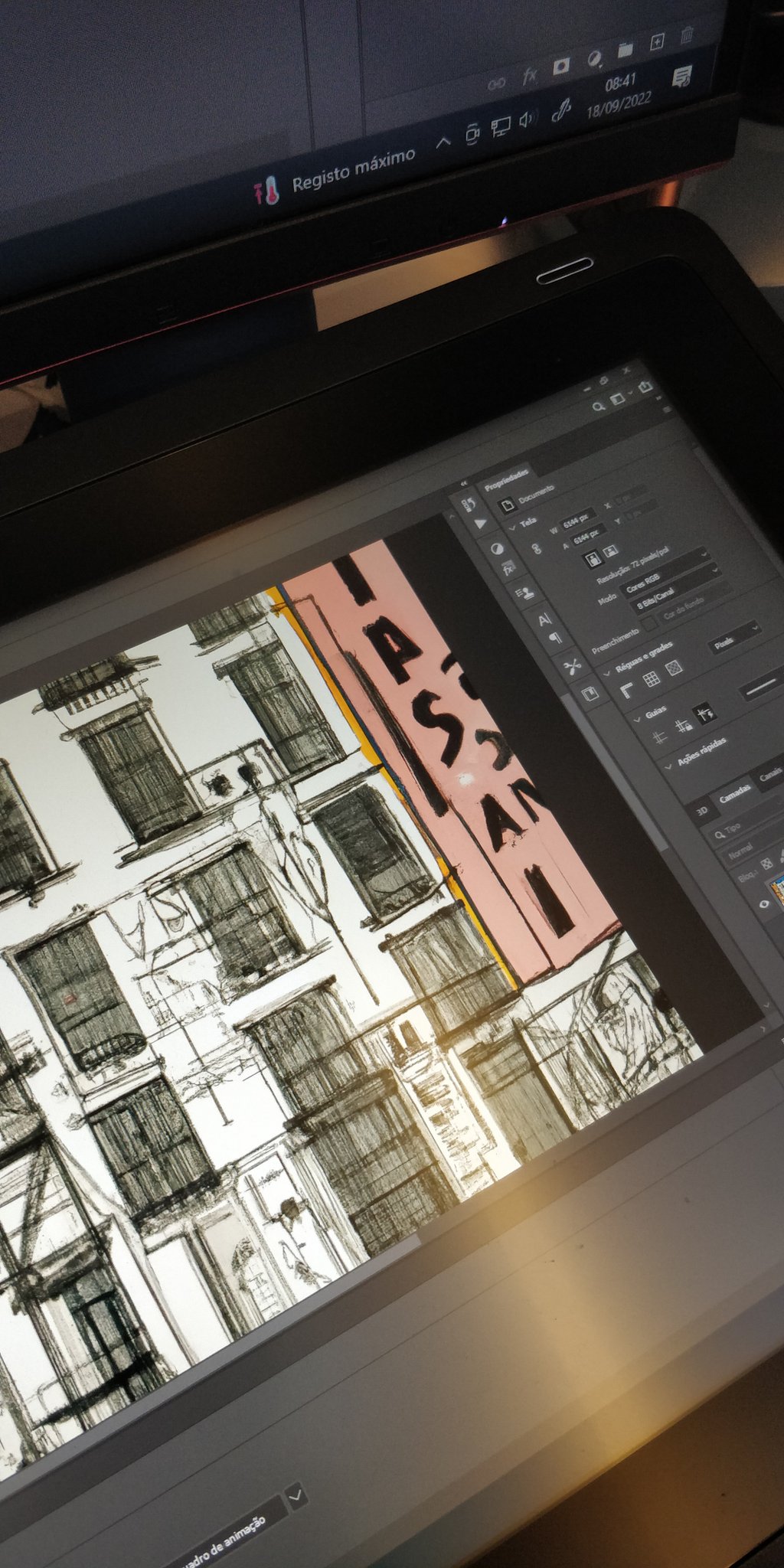Toggle visibility eye of the layer

click(x=763, y=904)
